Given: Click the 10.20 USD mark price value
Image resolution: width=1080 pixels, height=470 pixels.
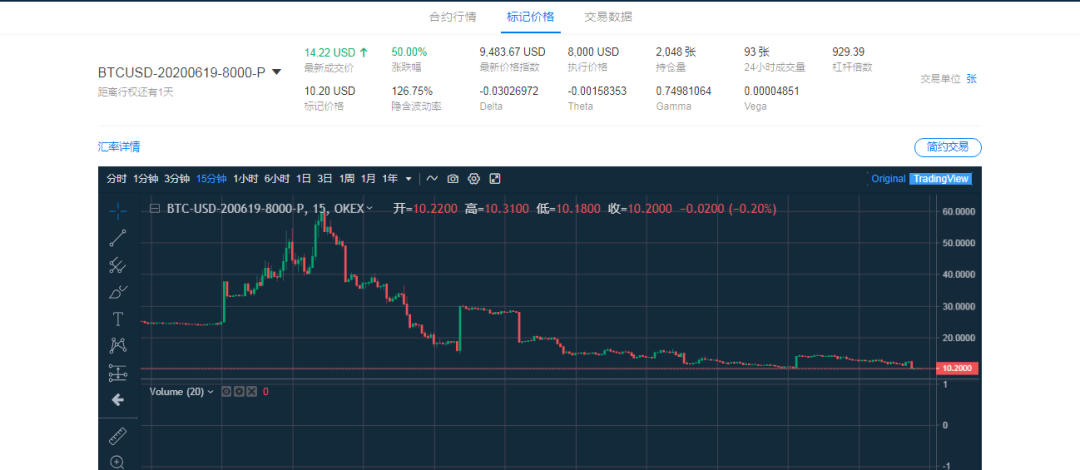Looking at the screenshot, I should (x=330, y=91).
